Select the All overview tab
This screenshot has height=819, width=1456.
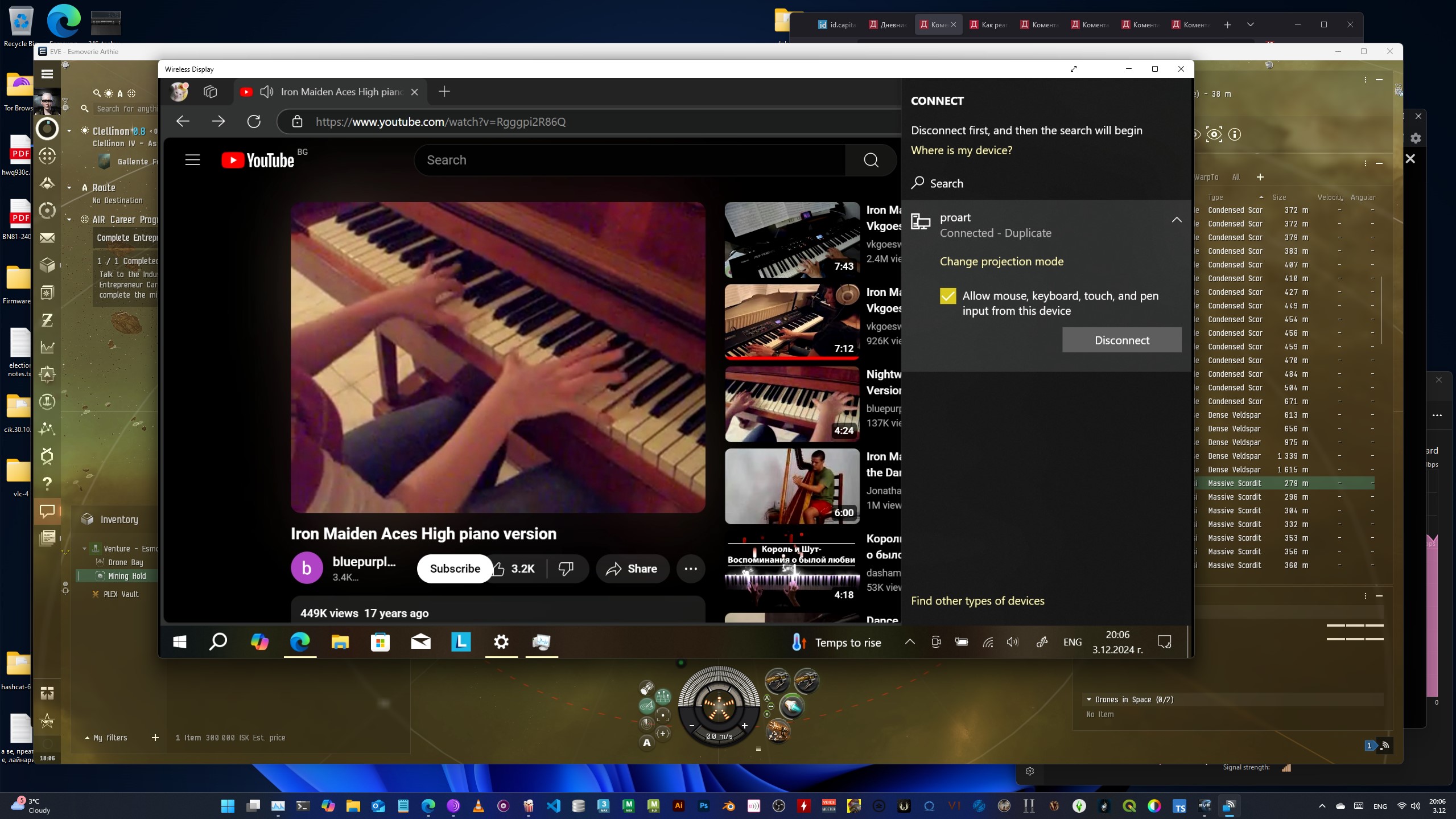[1236, 177]
